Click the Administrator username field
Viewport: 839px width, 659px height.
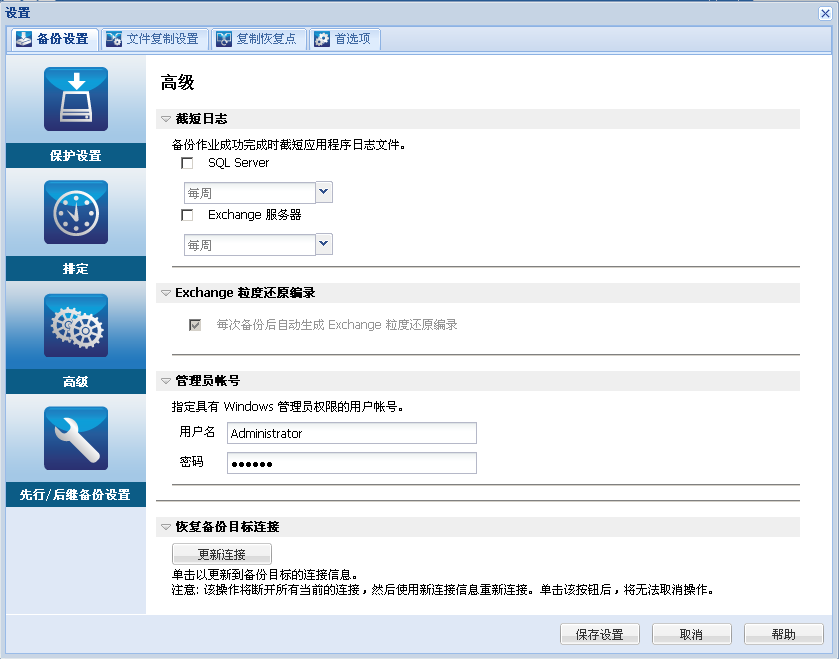click(x=350, y=433)
